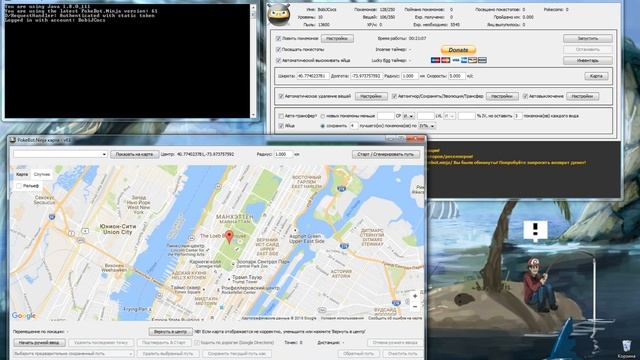Click the best Pokémon keep count field
This screenshot has height=360, width=640.
[353, 126]
